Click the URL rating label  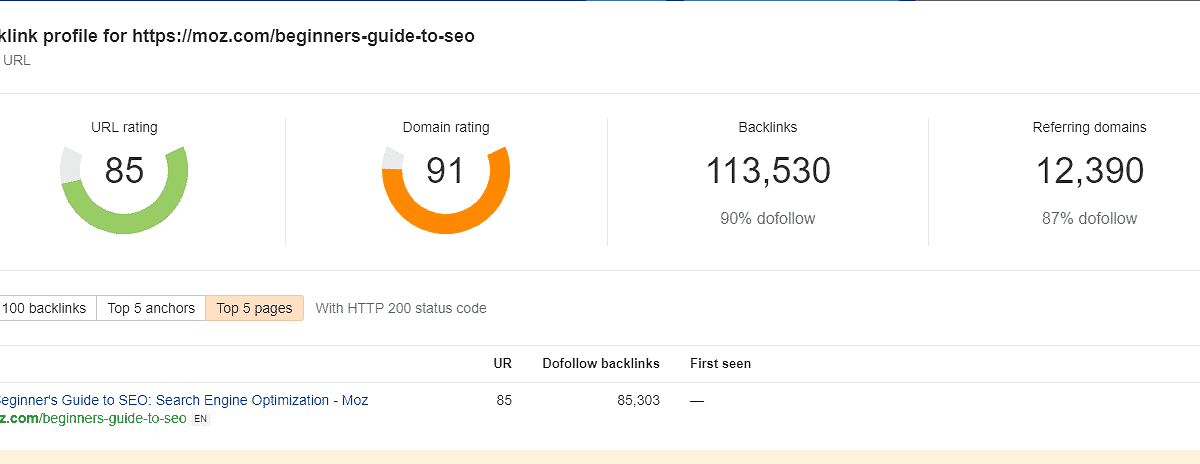pos(124,127)
